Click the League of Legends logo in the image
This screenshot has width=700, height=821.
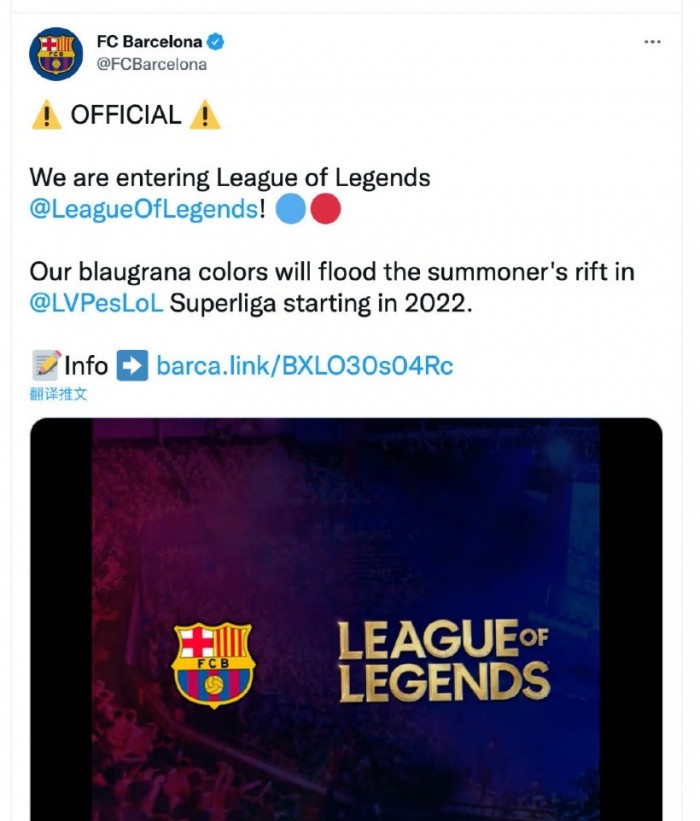(443, 659)
